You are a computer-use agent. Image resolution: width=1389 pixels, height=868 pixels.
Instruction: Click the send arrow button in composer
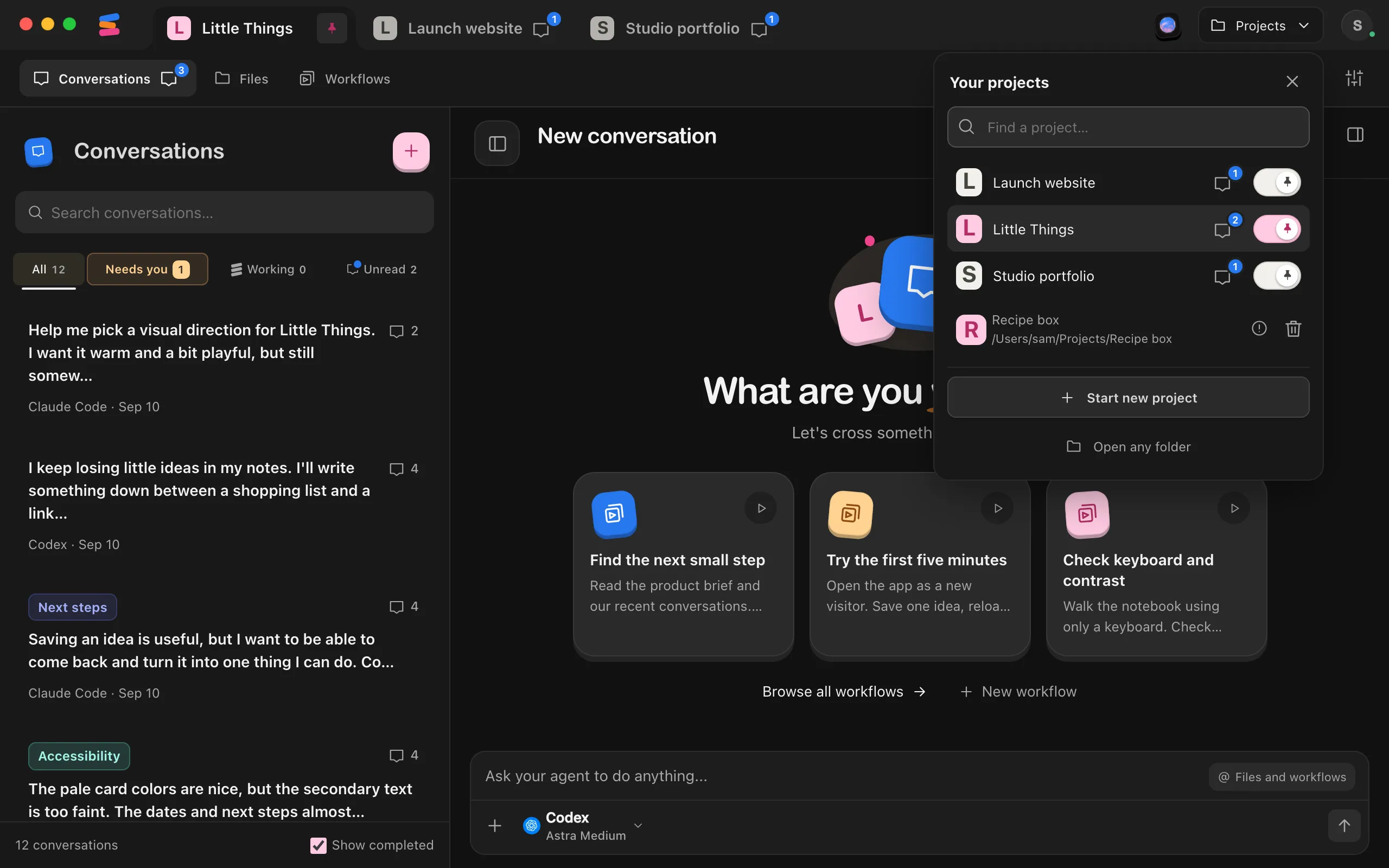[x=1344, y=826]
